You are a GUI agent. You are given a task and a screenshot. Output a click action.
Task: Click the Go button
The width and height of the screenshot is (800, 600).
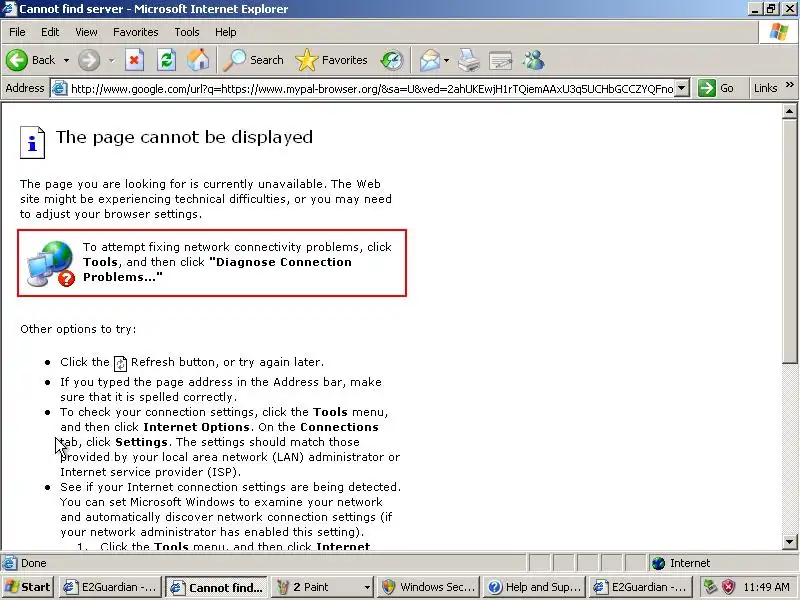(x=716, y=88)
